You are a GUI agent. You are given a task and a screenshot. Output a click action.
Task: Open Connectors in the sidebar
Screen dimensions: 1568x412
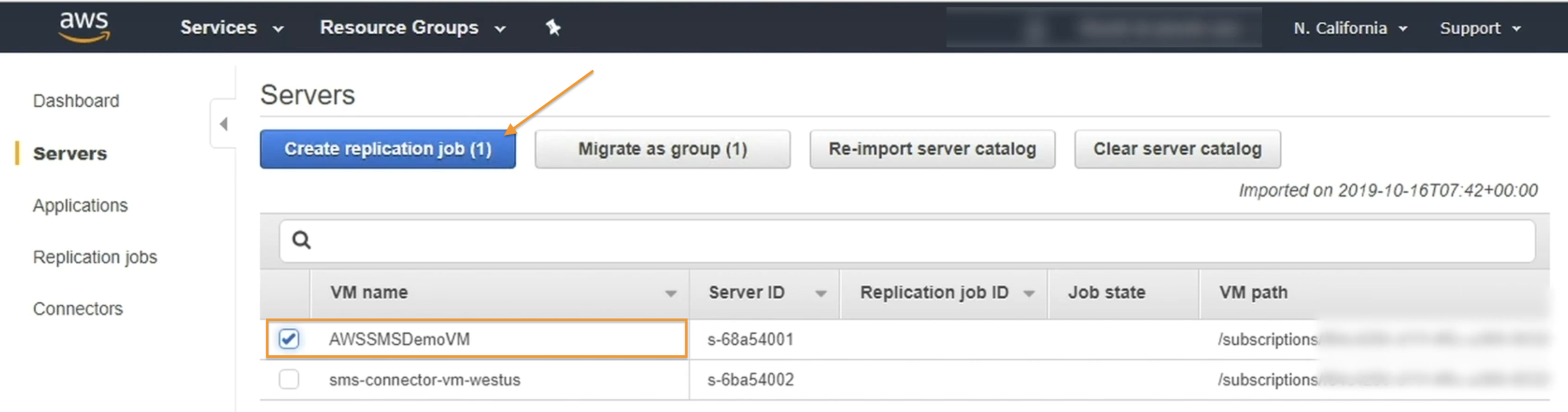coord(78,309)
